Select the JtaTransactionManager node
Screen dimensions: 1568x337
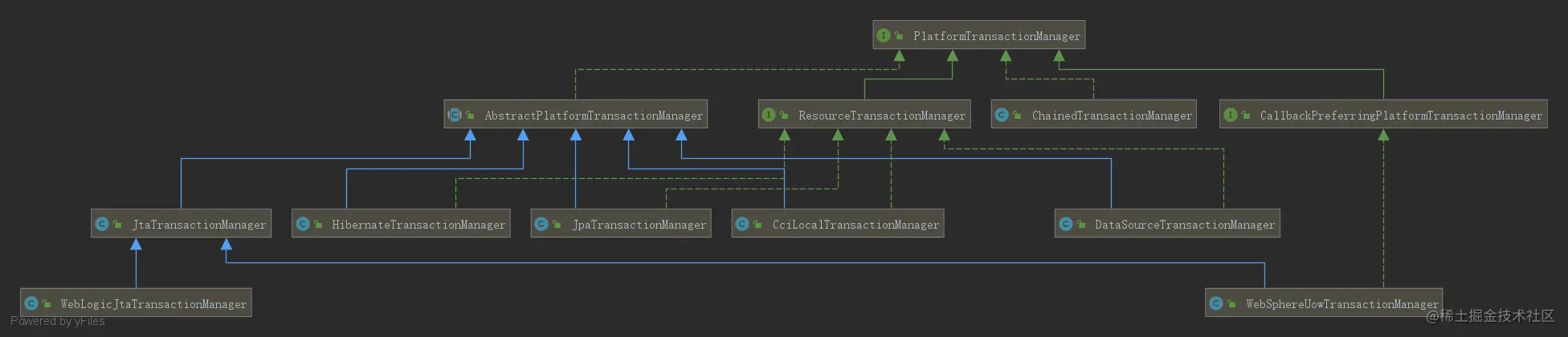click(181, 224)
